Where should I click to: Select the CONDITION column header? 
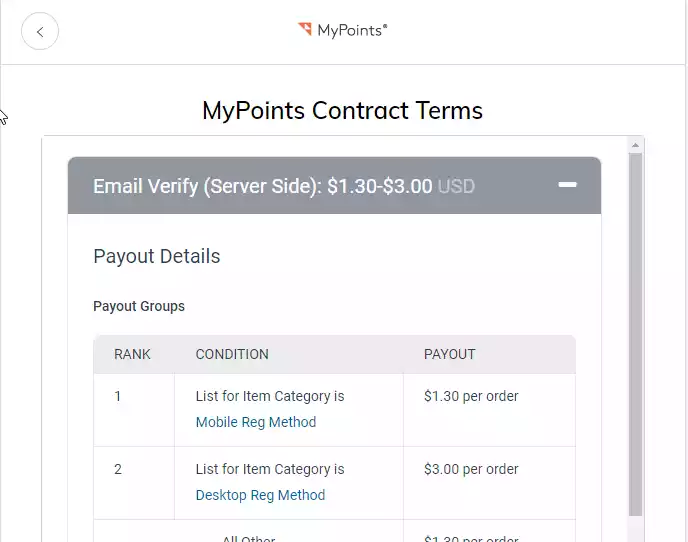coord(232,354)
